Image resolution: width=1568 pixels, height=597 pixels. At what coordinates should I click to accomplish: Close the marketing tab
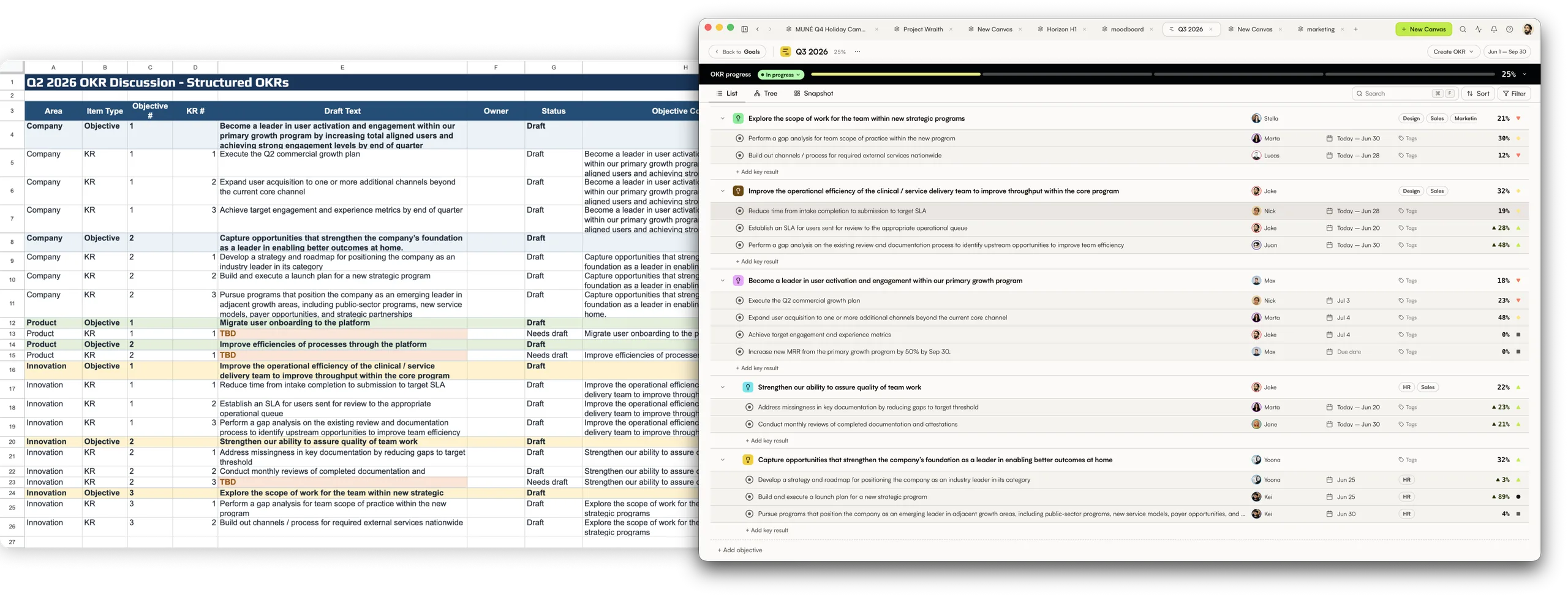click(1343, 29)
